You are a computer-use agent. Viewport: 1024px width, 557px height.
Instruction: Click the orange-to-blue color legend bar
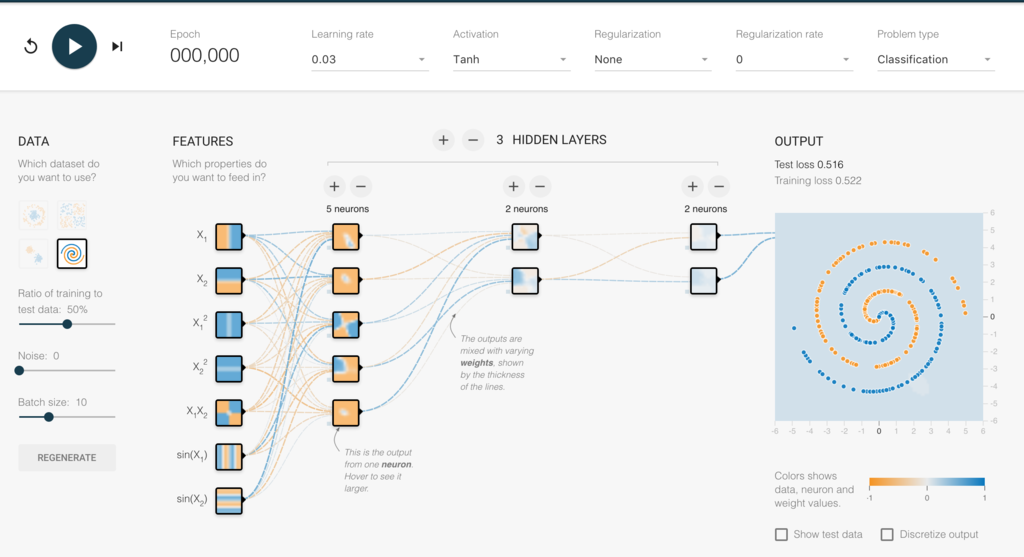[x=927, y=483]
